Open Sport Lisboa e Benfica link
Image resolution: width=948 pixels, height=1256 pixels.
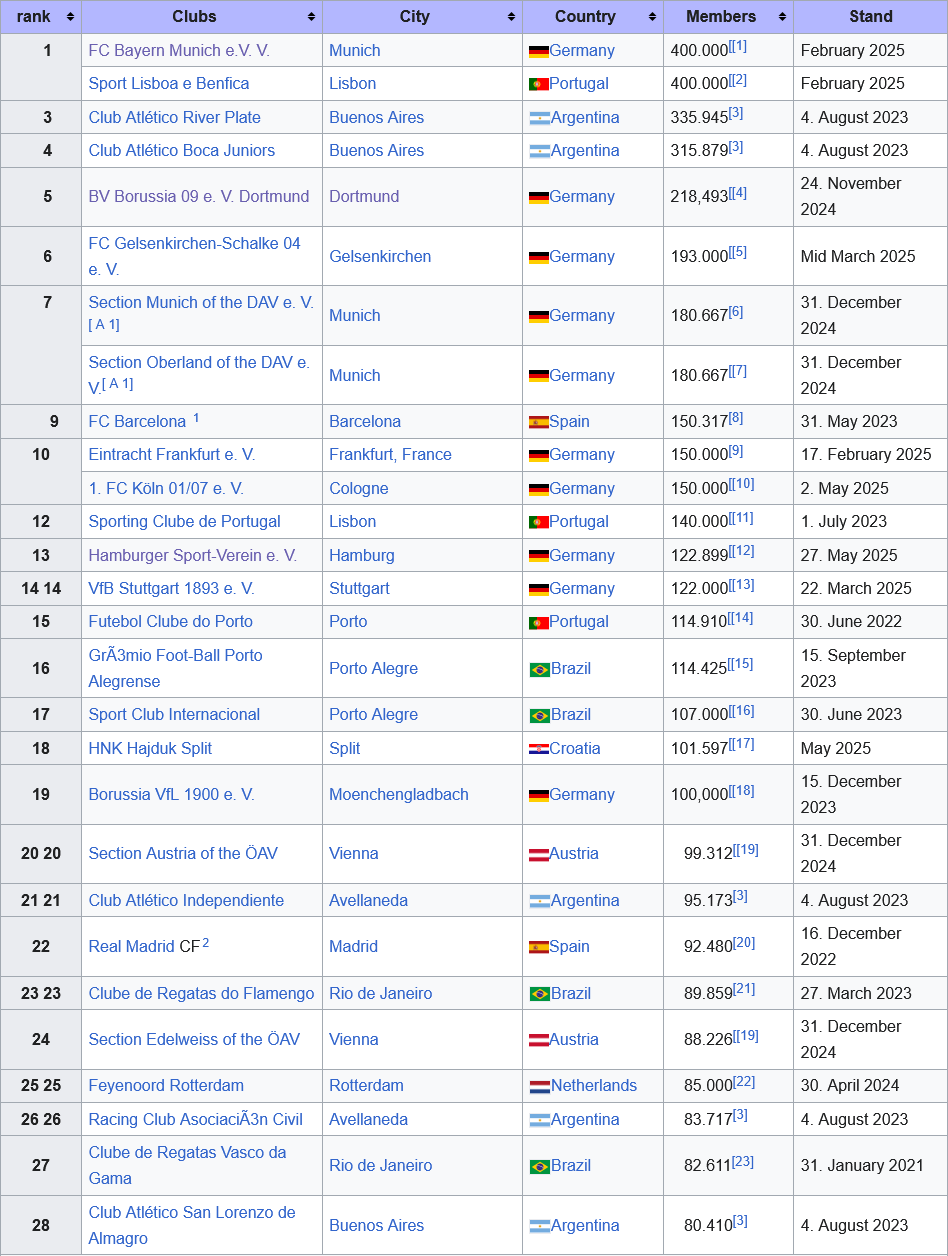tap(169, 83)
